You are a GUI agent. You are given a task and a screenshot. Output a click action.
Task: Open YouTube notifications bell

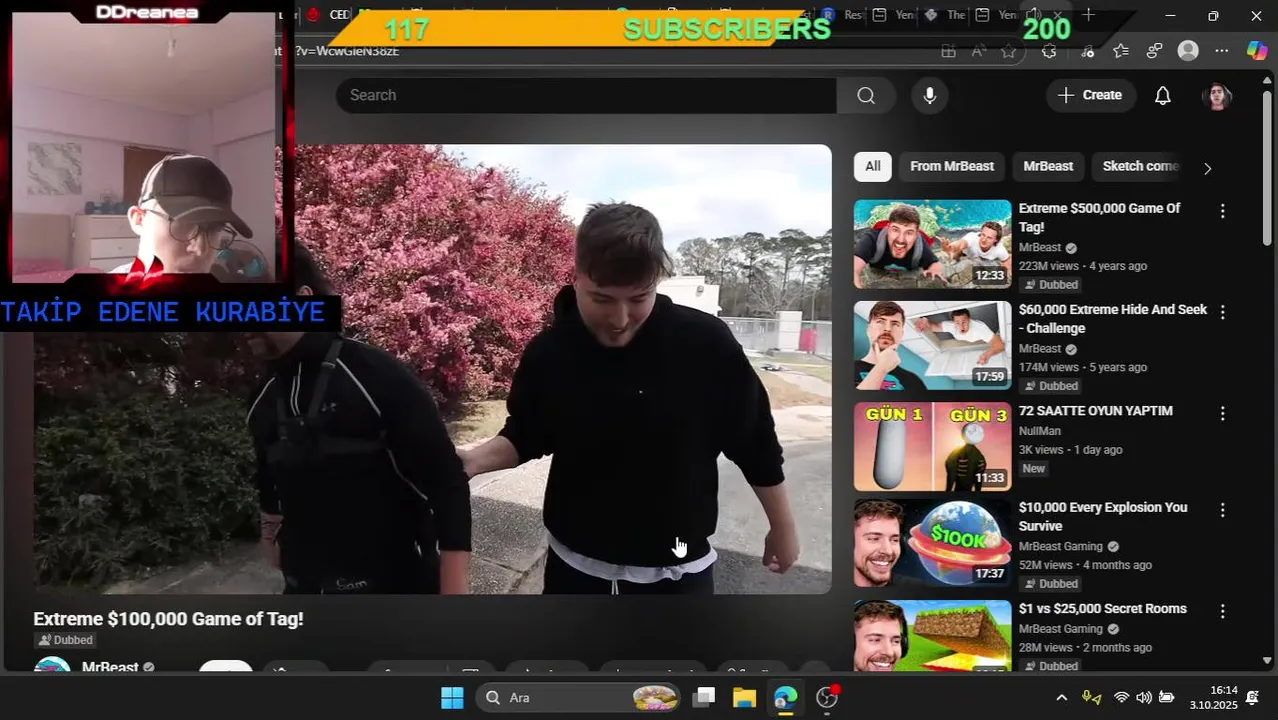(x=1162, y=95)
